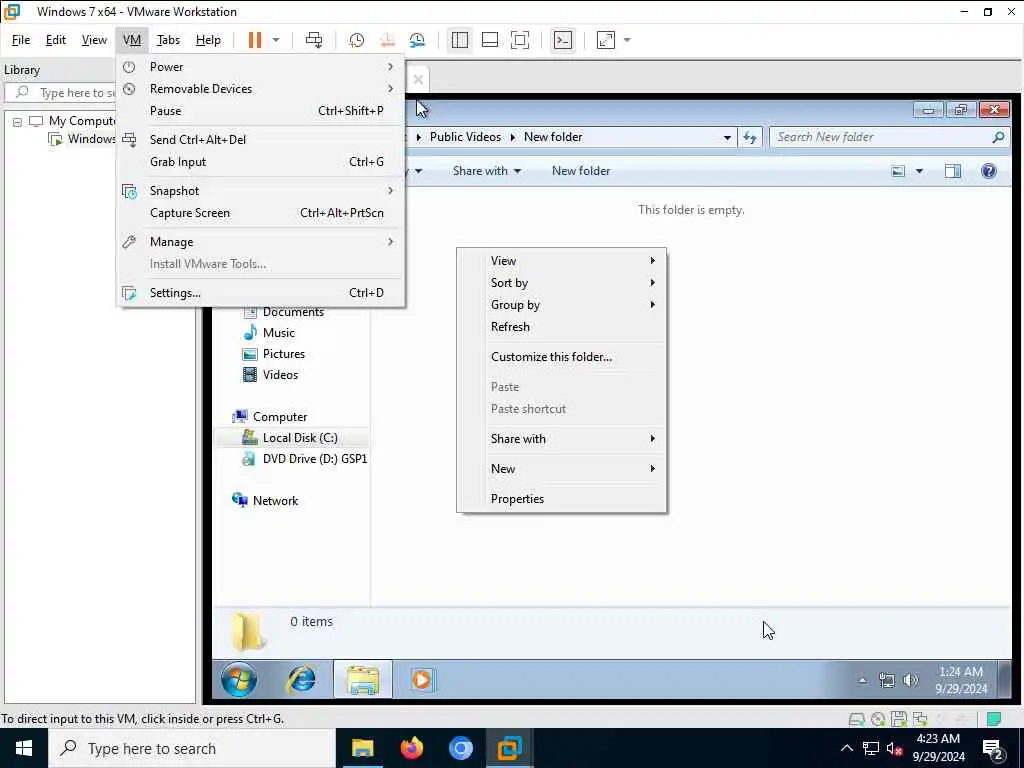1024x768 pixels.
Task: Click the Send Ctrl+Alt+Del toolbar icon
Action: [x=314, y=40]
